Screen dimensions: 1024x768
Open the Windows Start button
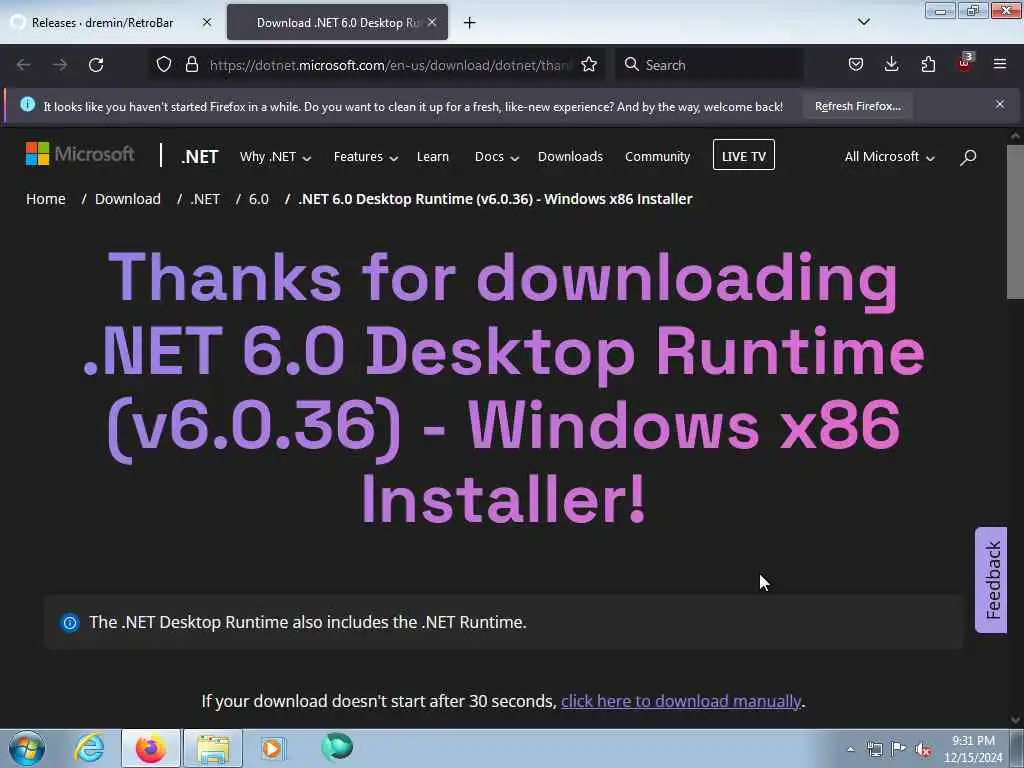(x=27, y=748)
